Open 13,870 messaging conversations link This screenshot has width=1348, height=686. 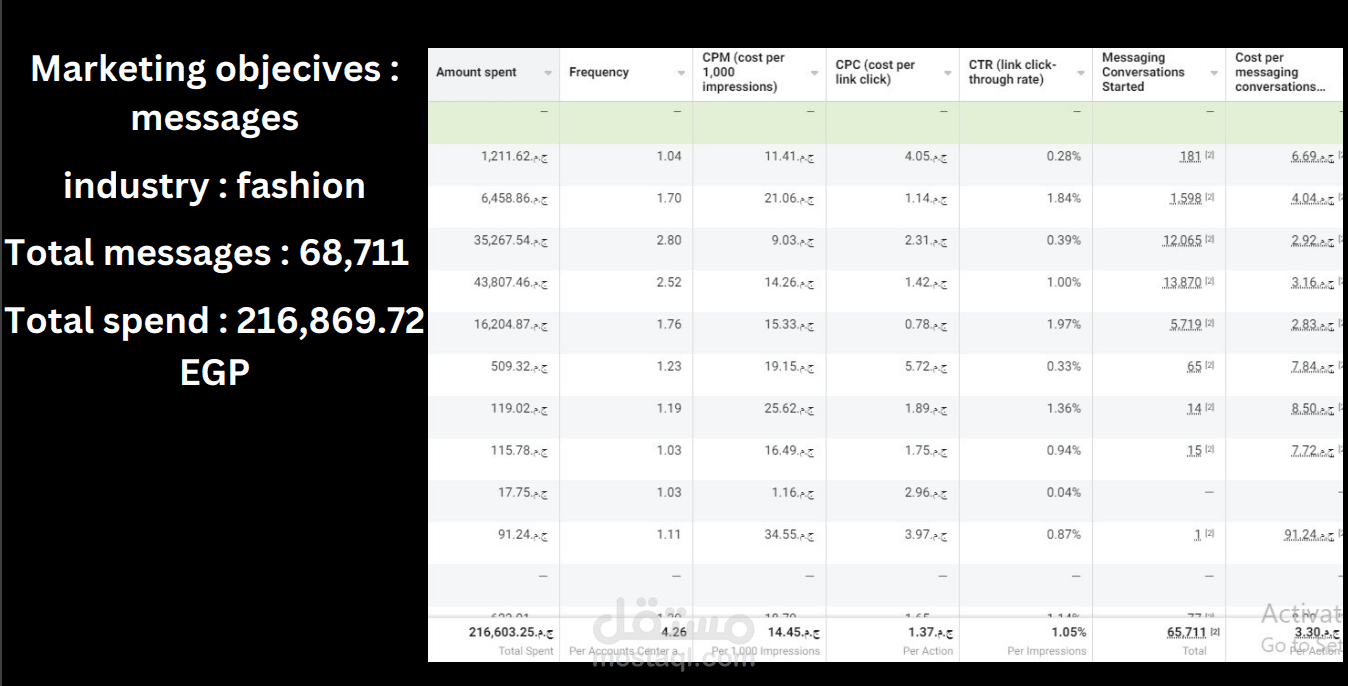[1182, 282]
